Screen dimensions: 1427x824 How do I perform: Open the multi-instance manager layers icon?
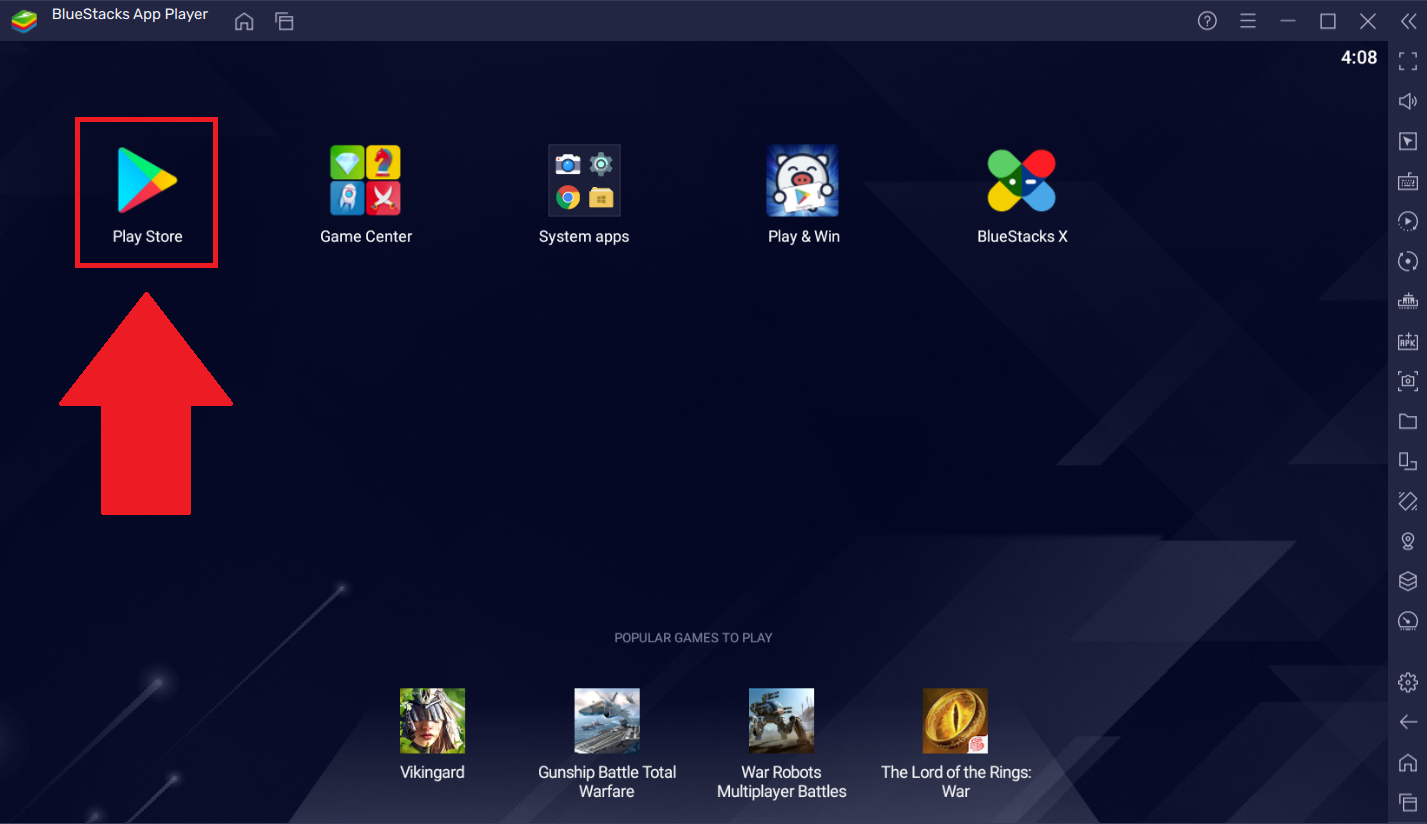[1408, 581]
